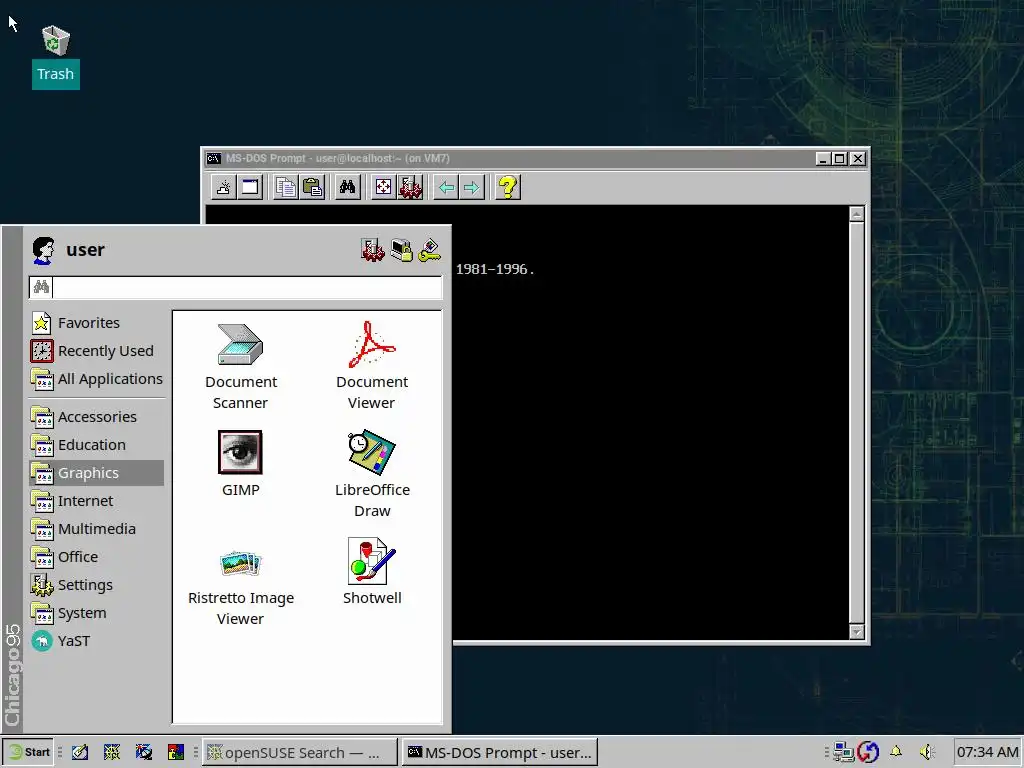
Task: Switch to openSUSE Search taskbar window
Action: click(x=299, y=752)
